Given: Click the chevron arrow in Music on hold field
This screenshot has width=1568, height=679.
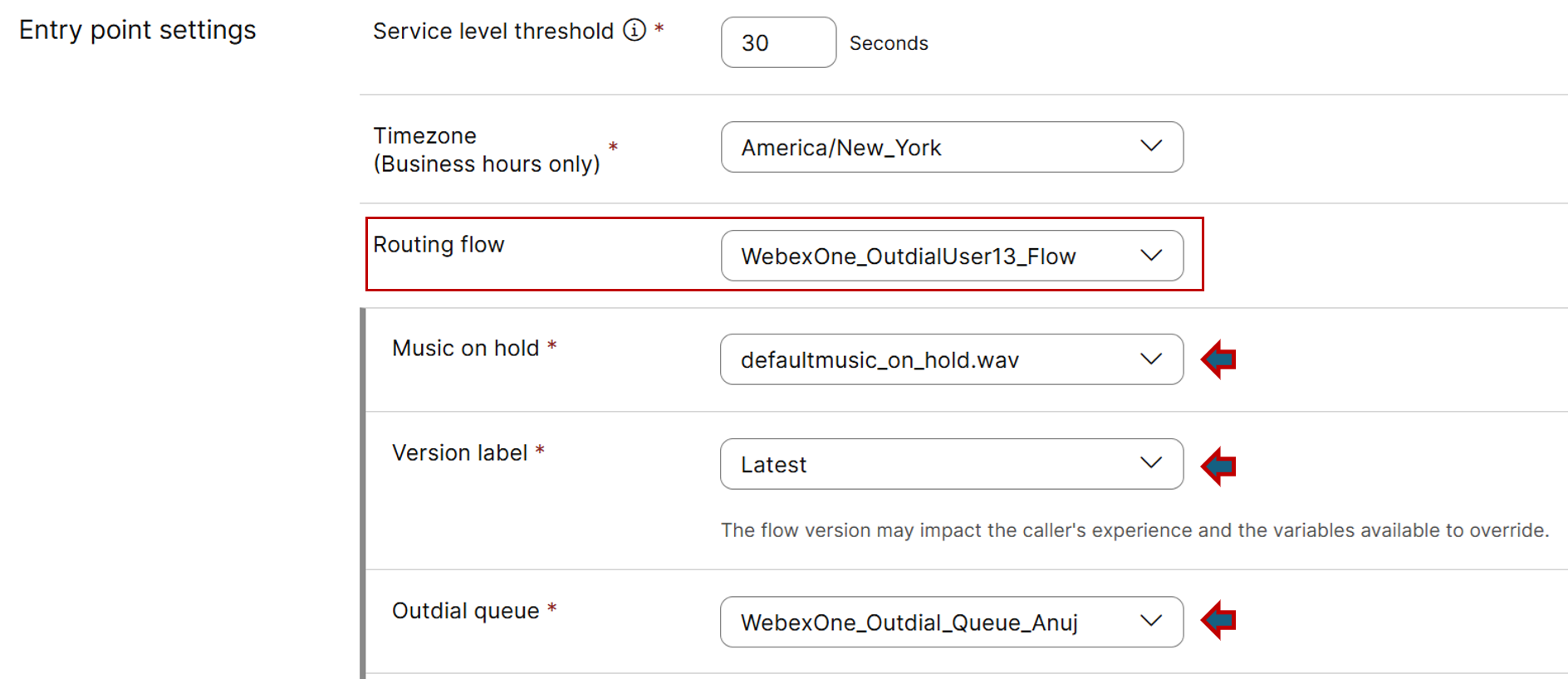Looking at the screenshot, I should click(1151, 359).
